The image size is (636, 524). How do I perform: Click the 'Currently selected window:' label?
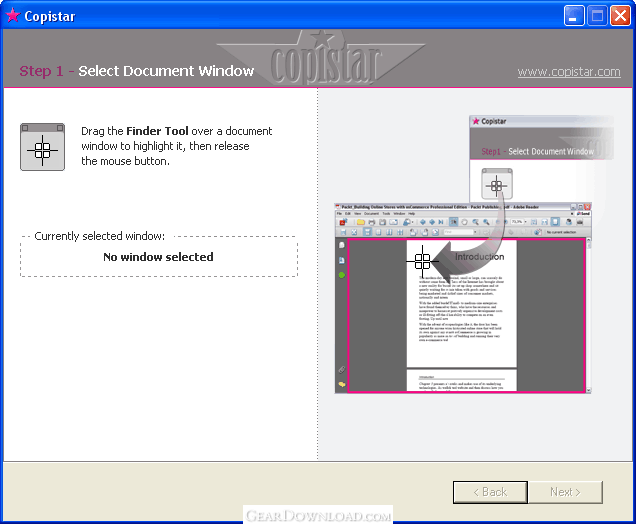(99, 236)
